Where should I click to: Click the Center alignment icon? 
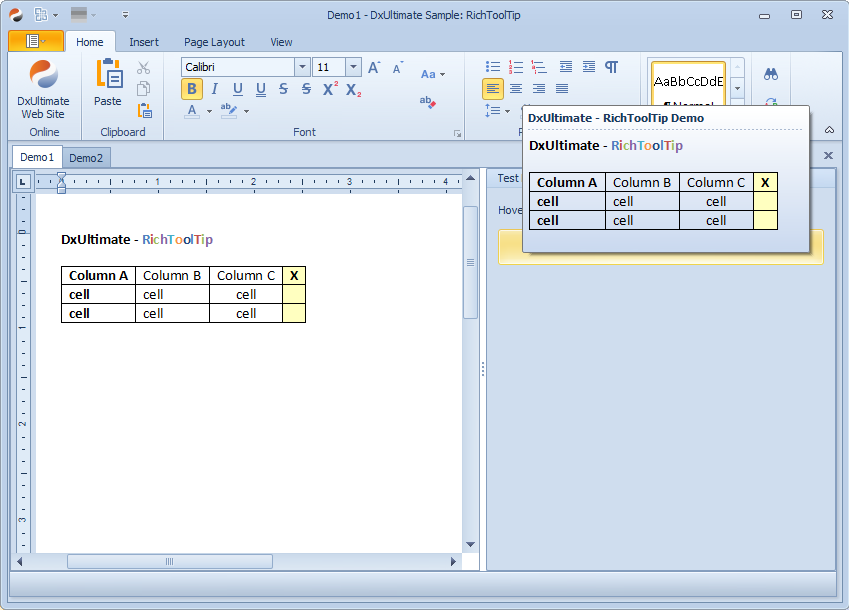(x=516, y=89)
